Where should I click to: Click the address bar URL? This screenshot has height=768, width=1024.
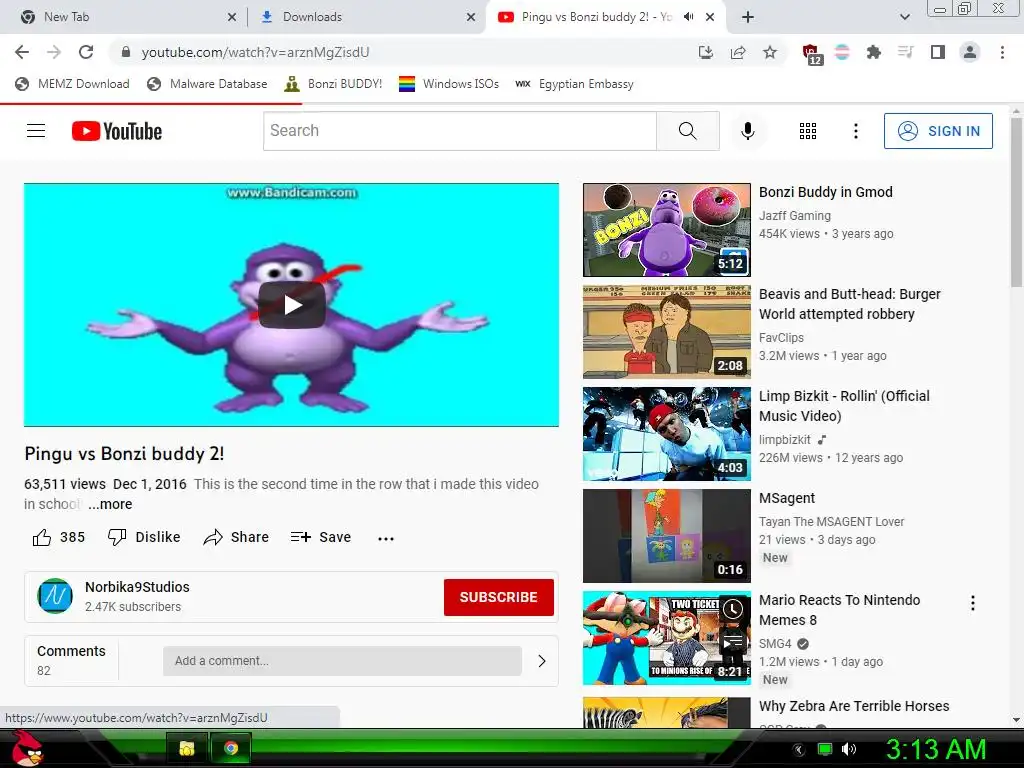(255, 52)
